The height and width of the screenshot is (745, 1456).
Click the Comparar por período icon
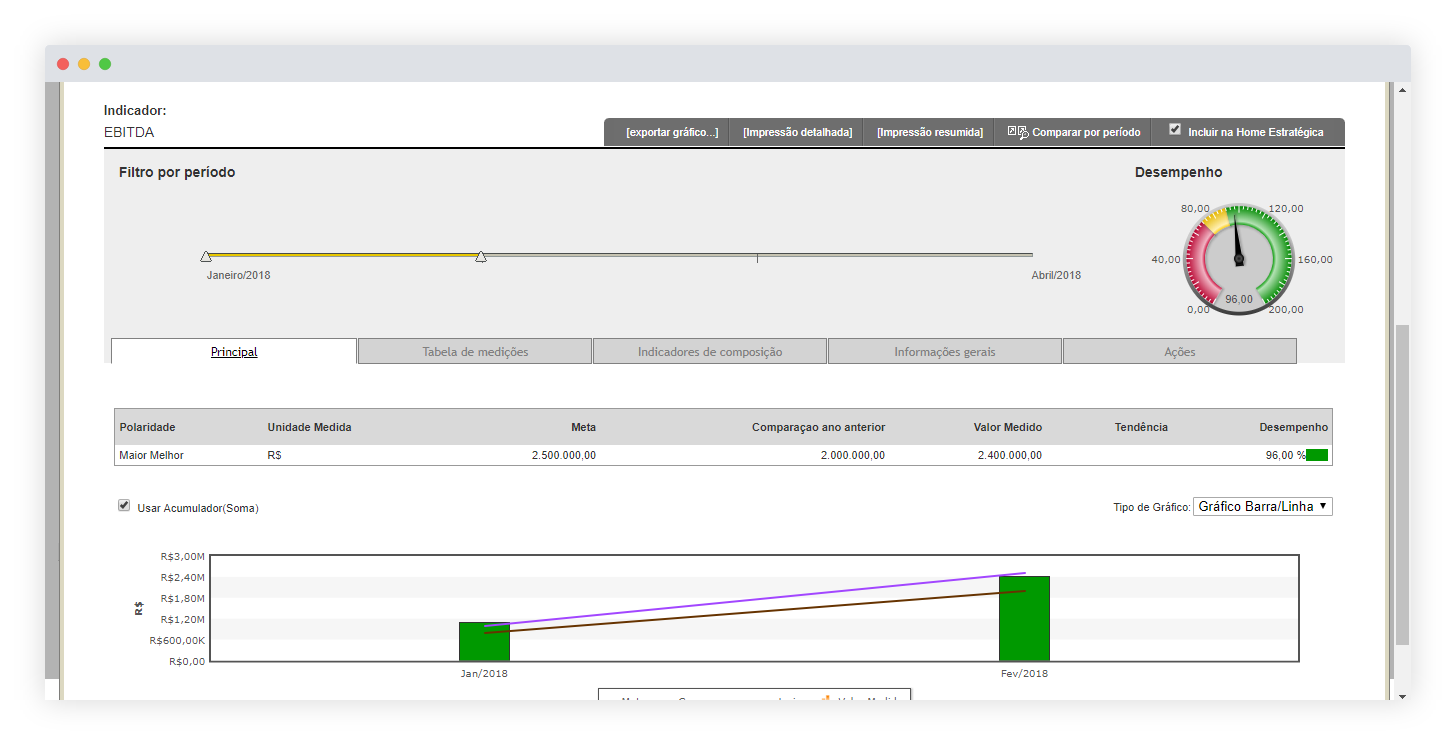pyautogui.click(x=1017, y=132)
